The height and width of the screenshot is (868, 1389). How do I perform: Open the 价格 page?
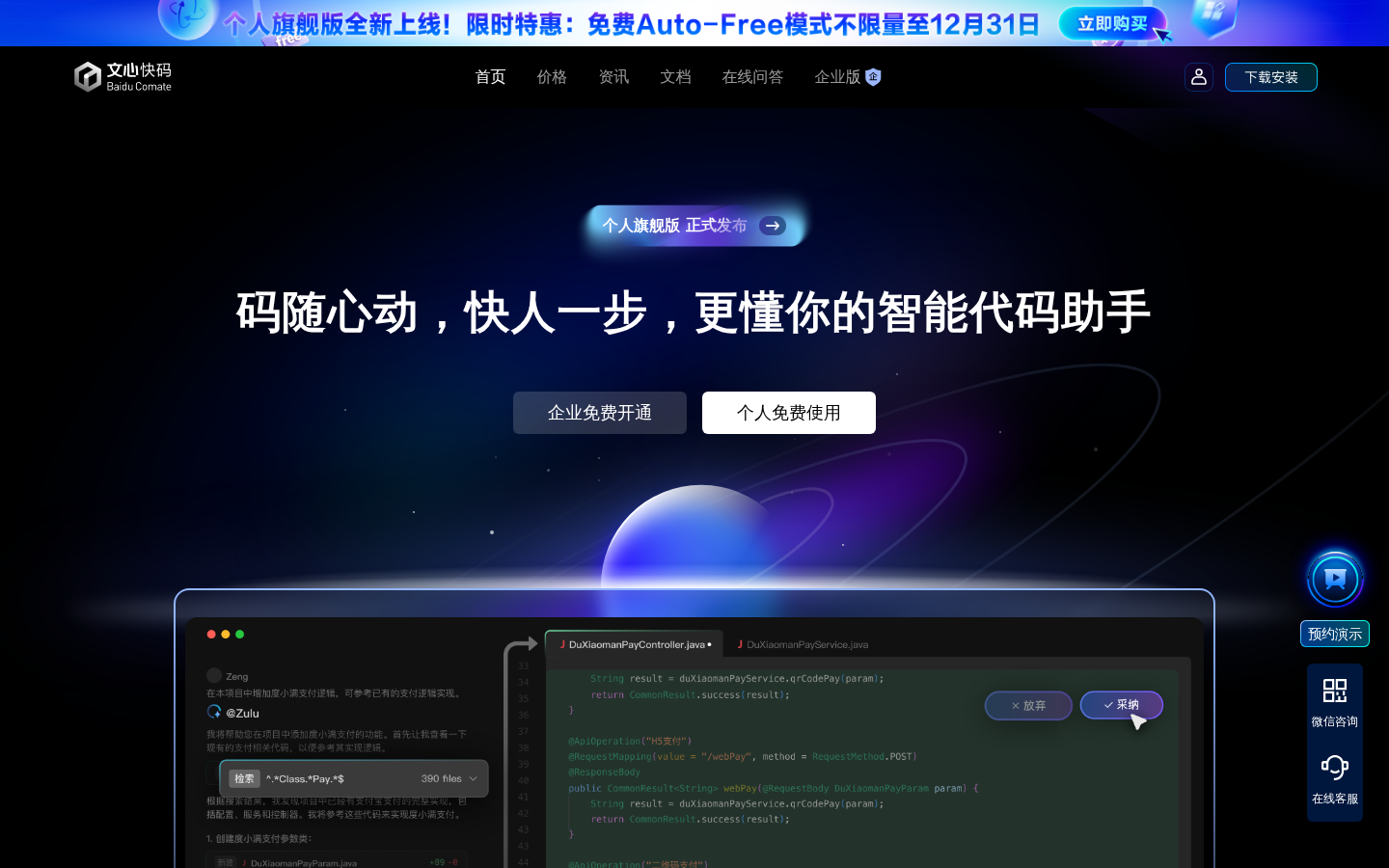pyautogui.click(x=552, y=77)
